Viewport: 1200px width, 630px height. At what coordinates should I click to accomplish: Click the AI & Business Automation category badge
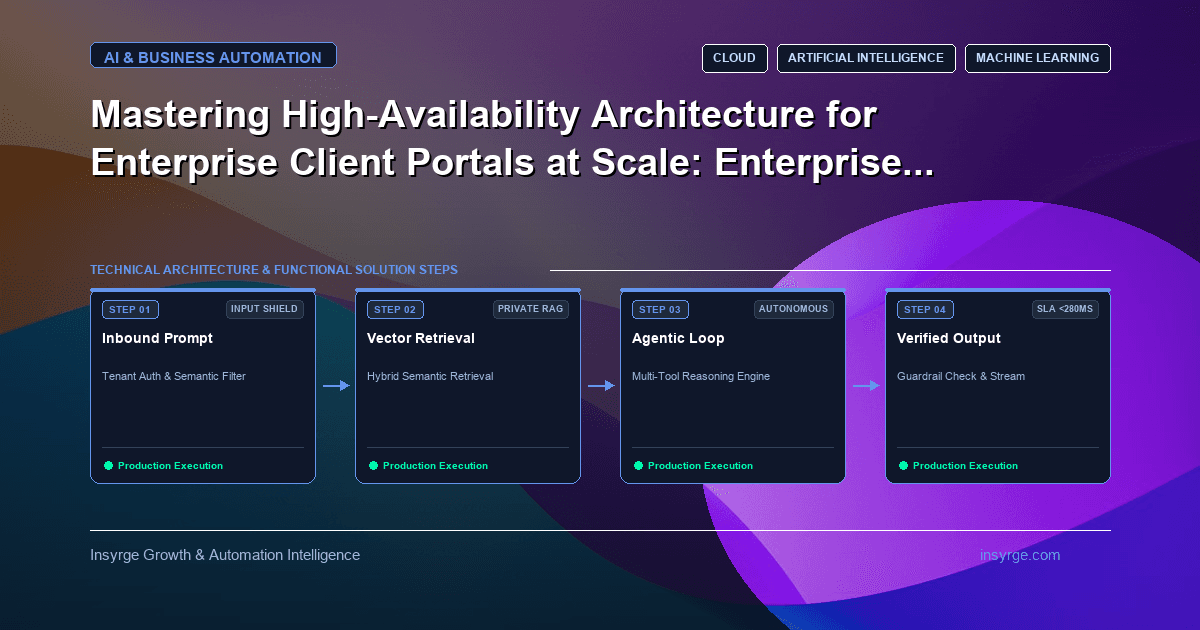213,57
